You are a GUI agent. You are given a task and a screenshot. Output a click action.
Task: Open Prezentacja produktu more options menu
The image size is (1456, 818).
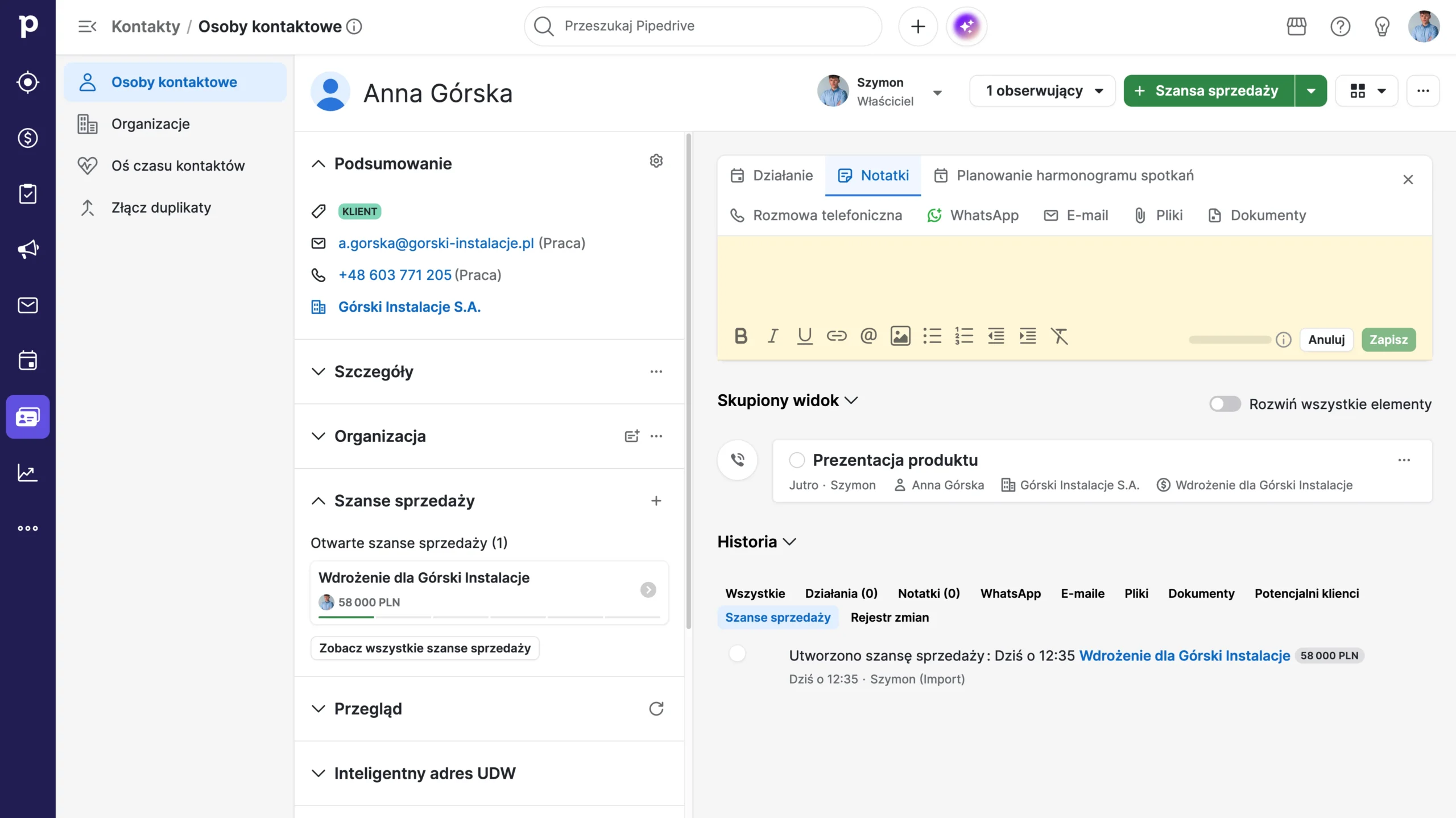tap(1404, 460)
